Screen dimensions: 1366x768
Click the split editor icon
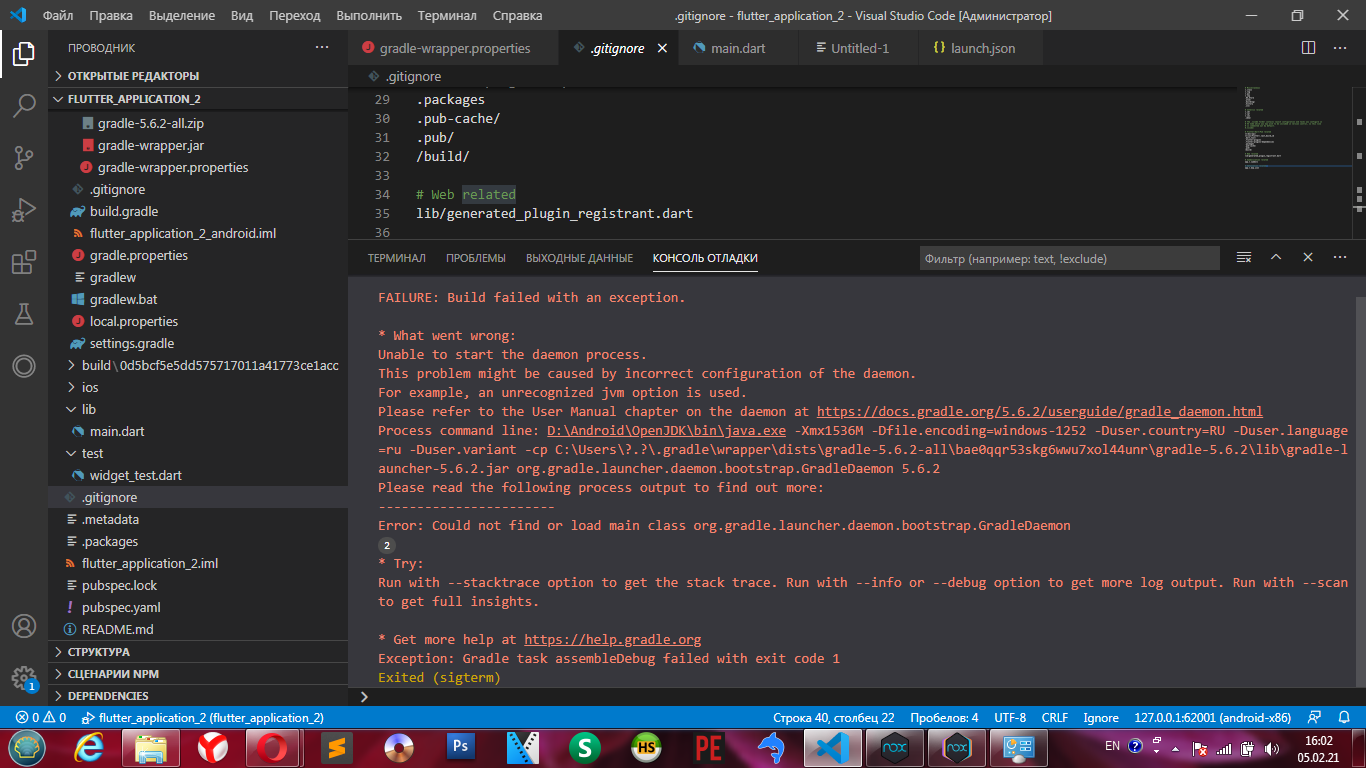tap(1308, 48)
